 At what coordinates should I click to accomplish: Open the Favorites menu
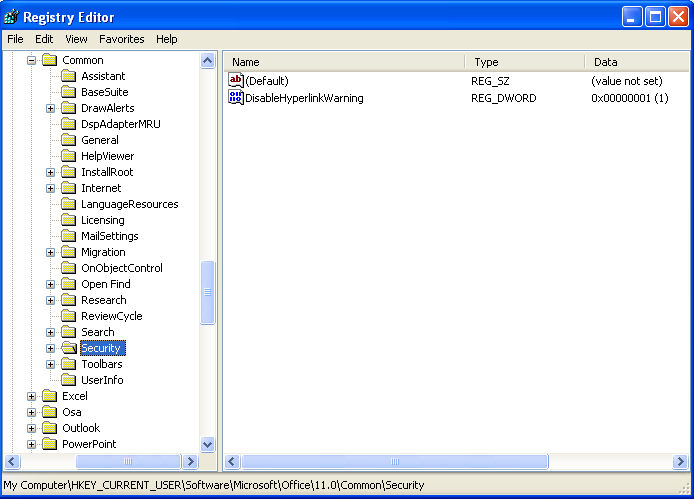121,39
